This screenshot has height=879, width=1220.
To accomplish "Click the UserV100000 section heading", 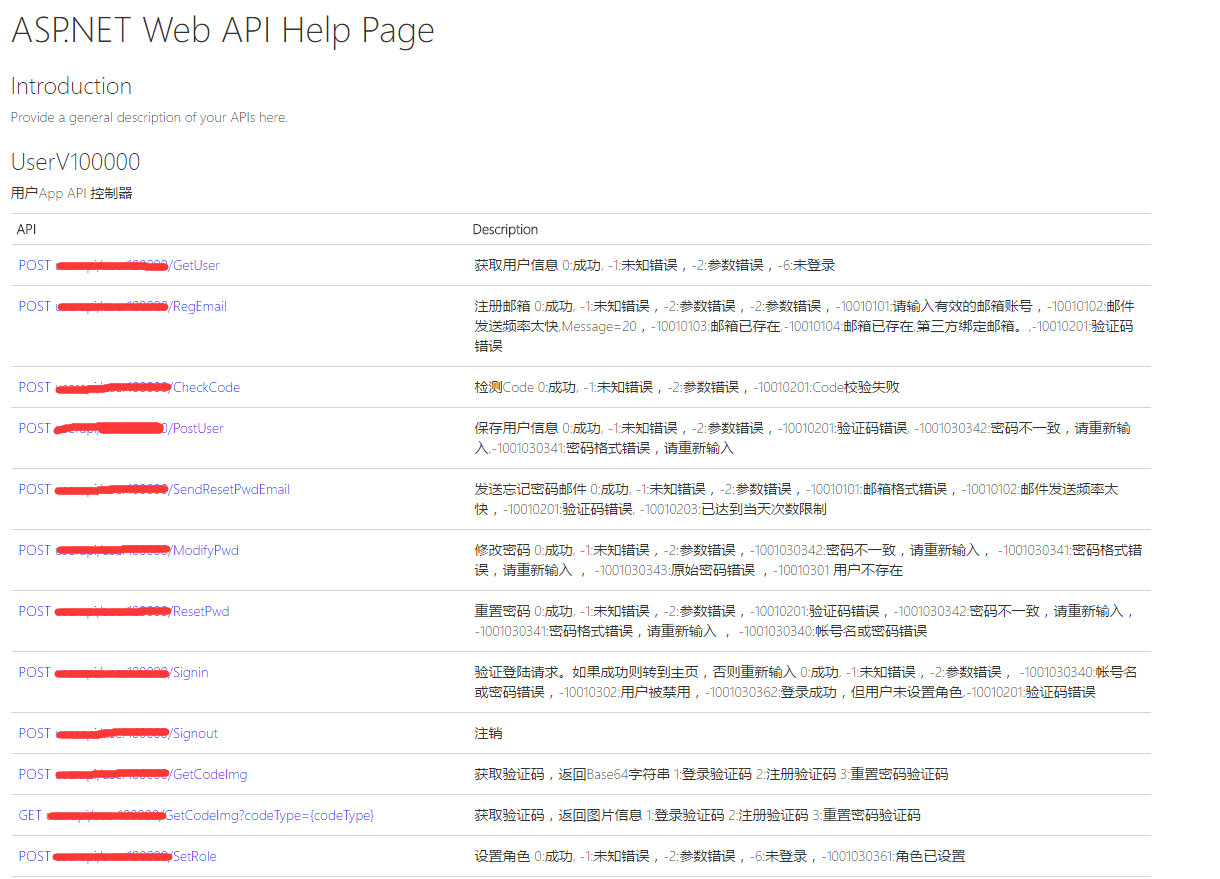I will click(75, 162).
